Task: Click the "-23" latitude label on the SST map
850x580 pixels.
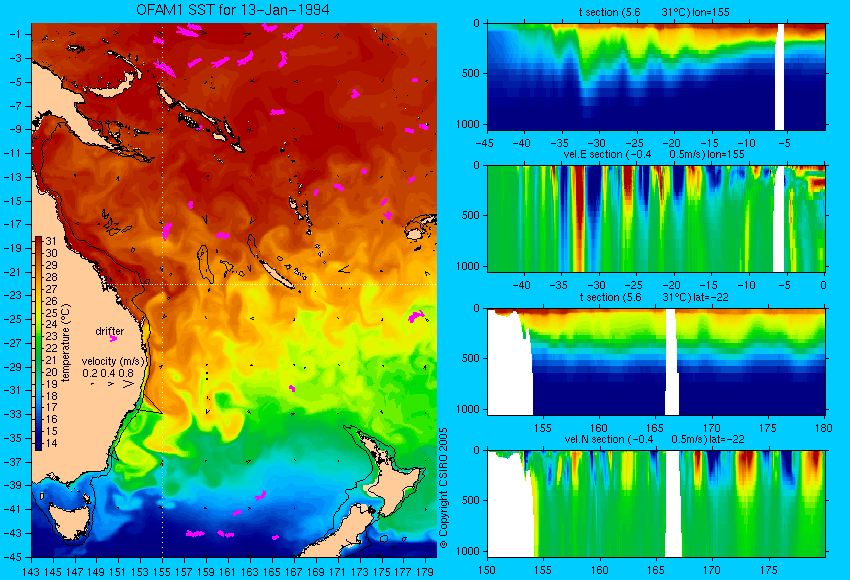Action: pos(13,295)
